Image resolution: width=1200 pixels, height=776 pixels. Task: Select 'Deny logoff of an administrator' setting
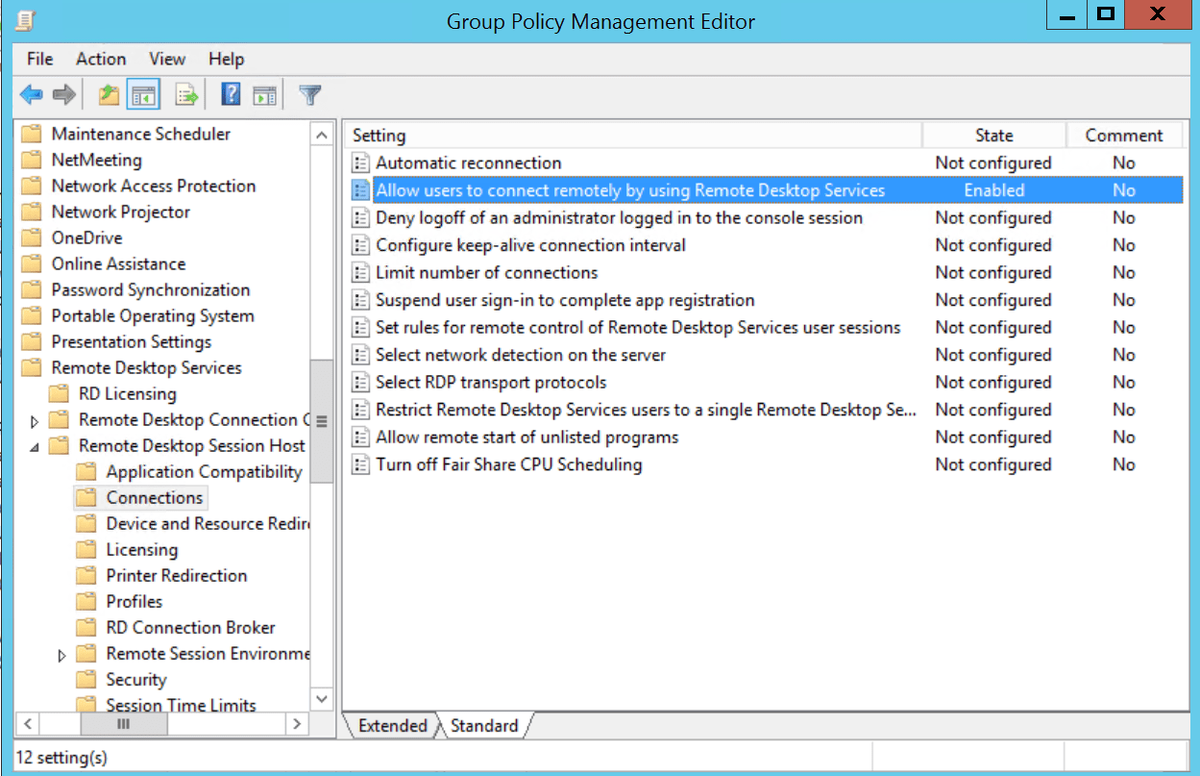click(619, 218)
